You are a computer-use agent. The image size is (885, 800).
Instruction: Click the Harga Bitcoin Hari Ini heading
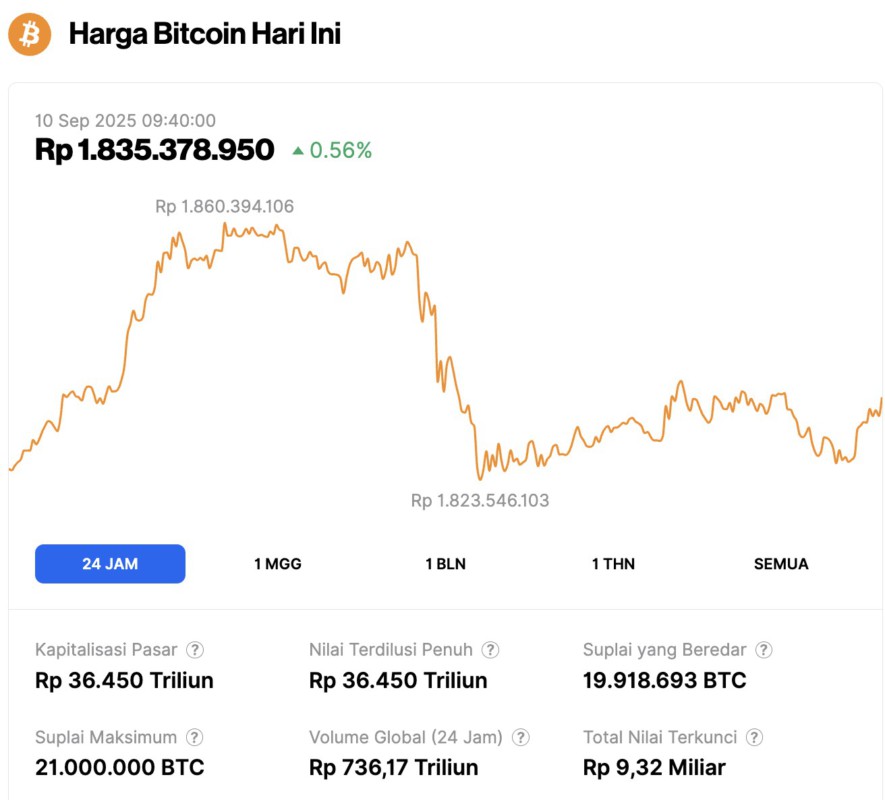tap(205, 33)
